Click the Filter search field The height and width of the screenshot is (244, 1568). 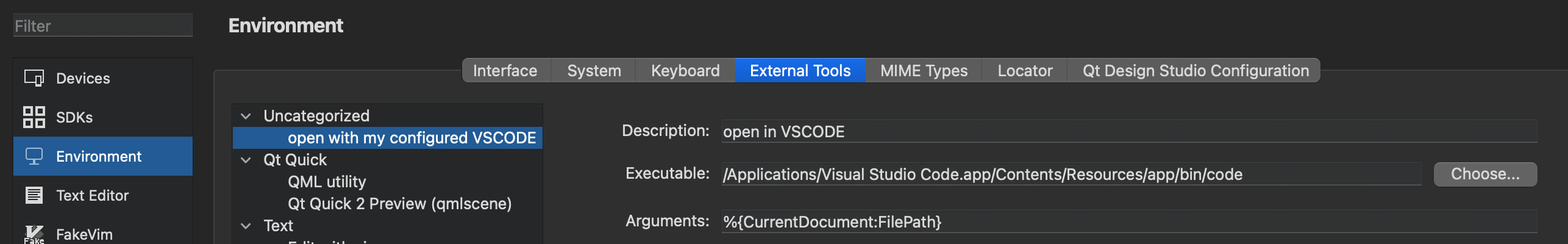pyautogui.click(x=102, y=26)
